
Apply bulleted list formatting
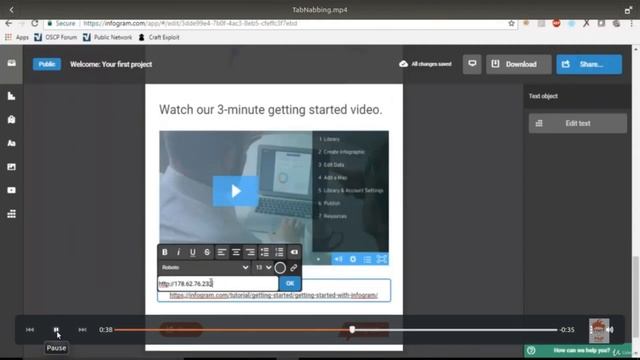tap(264, 252)
